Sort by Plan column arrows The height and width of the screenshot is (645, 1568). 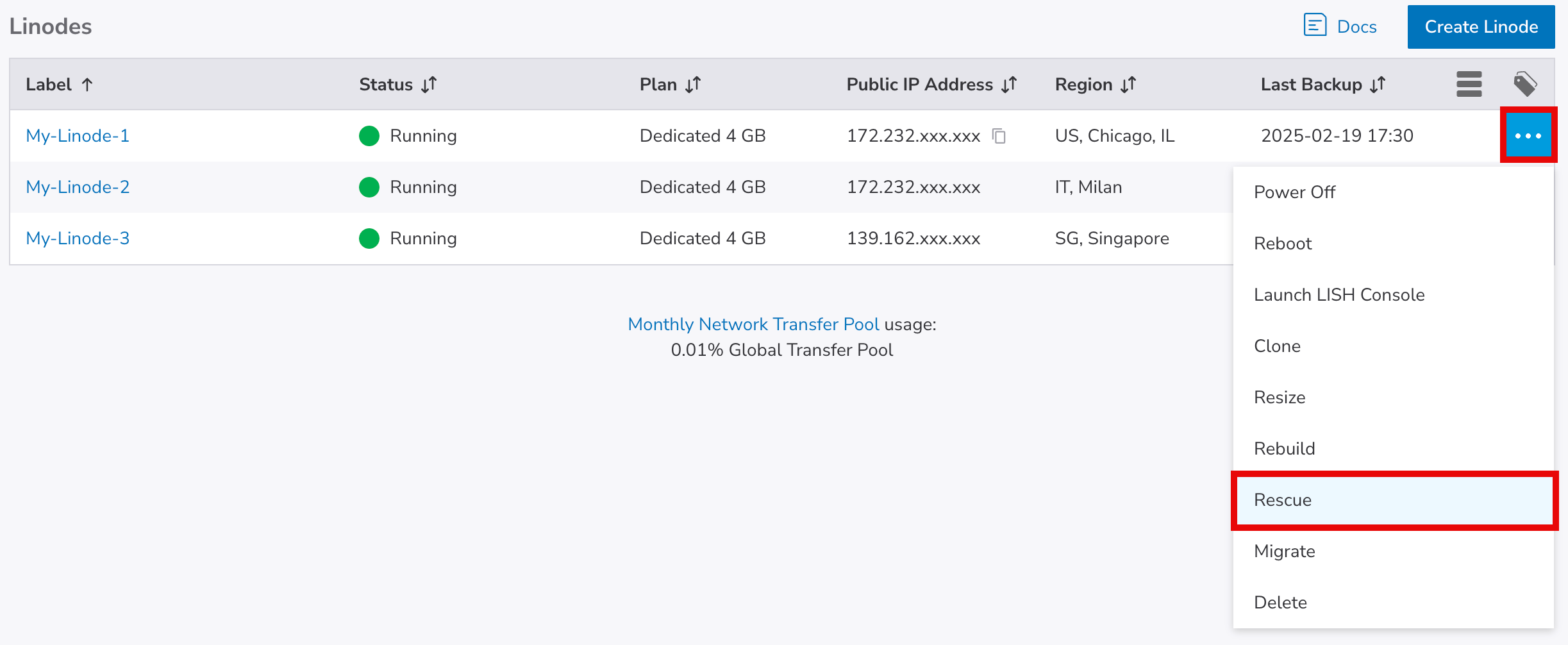pyautogui.click(x=693, y=85)
